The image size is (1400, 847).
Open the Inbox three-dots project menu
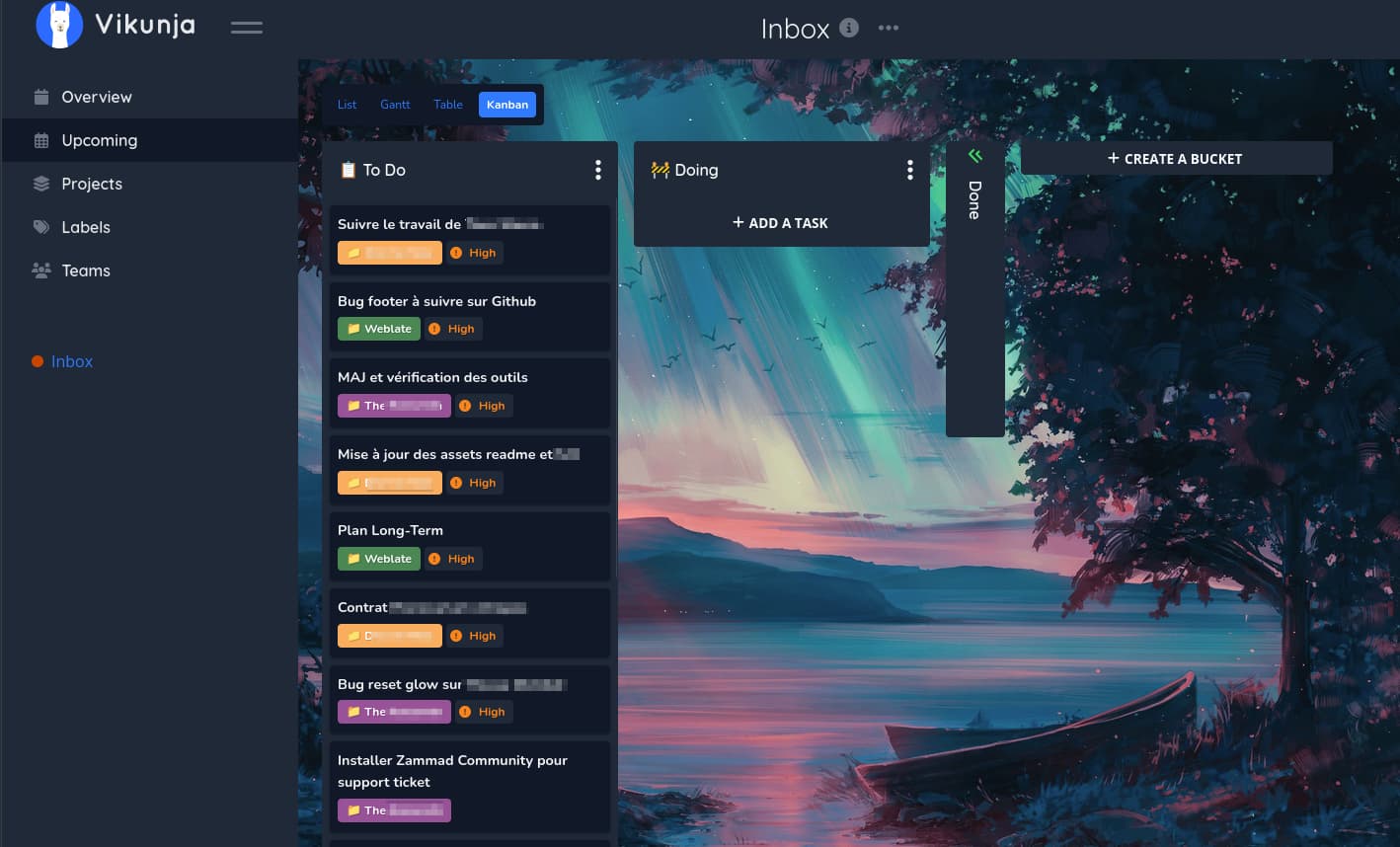[889, 28]
